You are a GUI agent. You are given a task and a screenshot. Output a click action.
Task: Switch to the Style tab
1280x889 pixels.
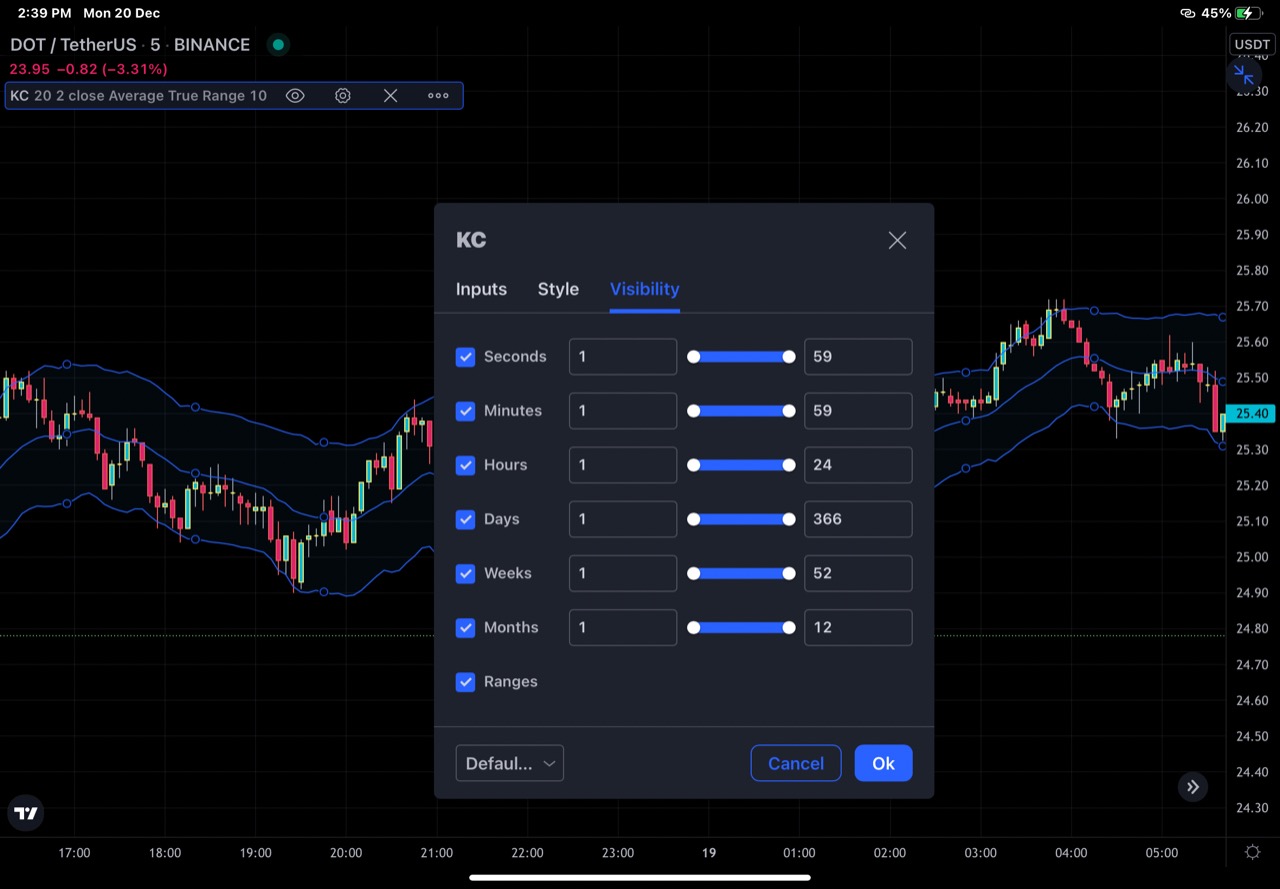(558, 289)
